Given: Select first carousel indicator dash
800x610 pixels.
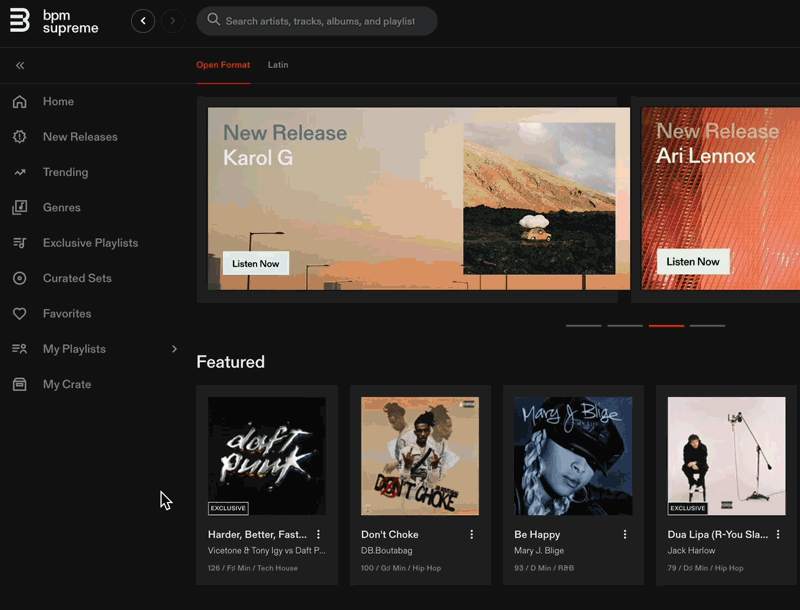Looking at the screenshot, I should pyautogui.click(x=584, y=325).
